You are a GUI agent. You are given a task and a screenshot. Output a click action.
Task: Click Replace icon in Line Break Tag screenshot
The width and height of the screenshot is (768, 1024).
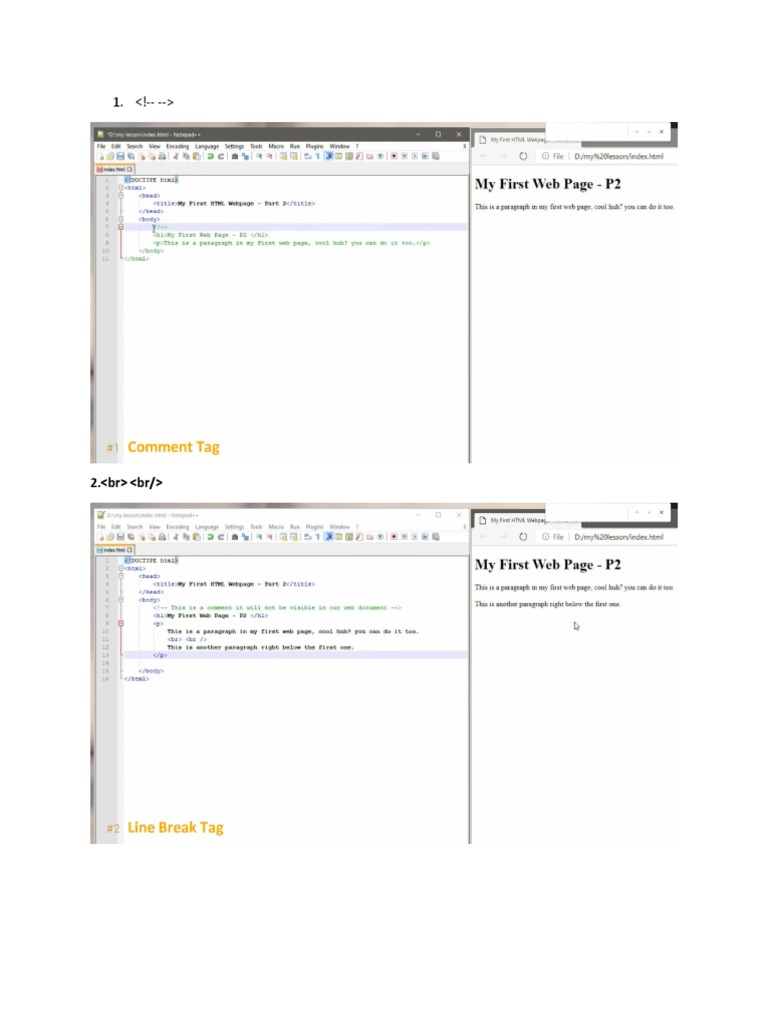246,537
